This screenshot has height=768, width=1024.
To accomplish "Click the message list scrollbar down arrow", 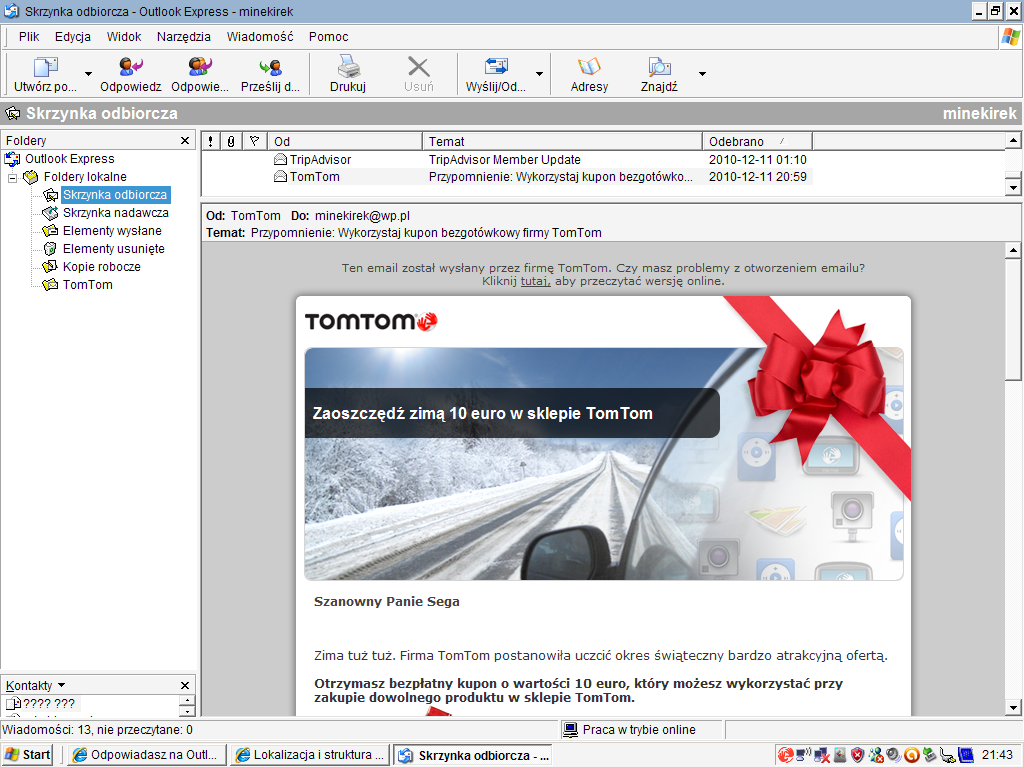I will click(1013, 187).
